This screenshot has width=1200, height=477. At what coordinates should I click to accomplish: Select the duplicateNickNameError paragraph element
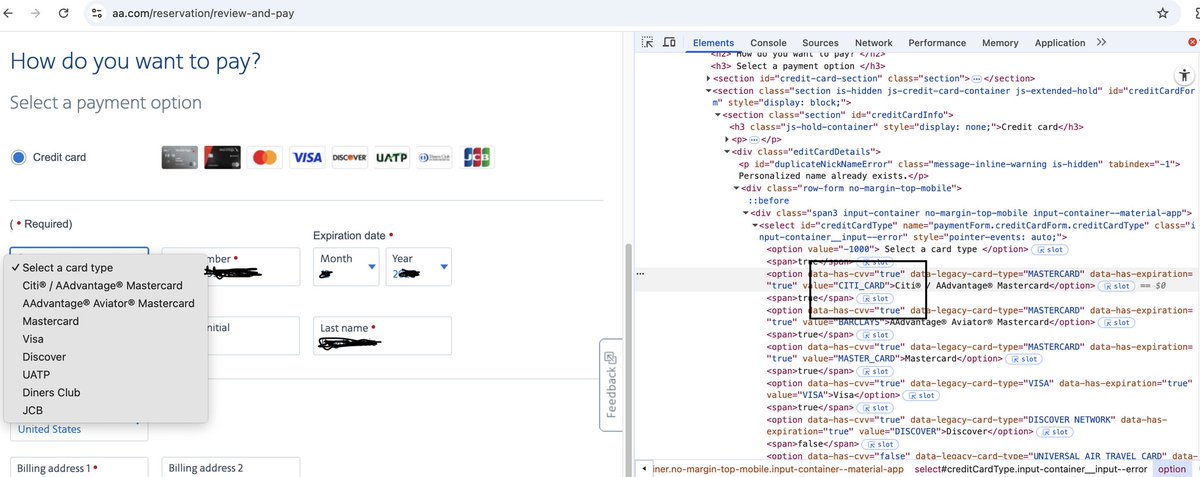(x=959, y=169)
